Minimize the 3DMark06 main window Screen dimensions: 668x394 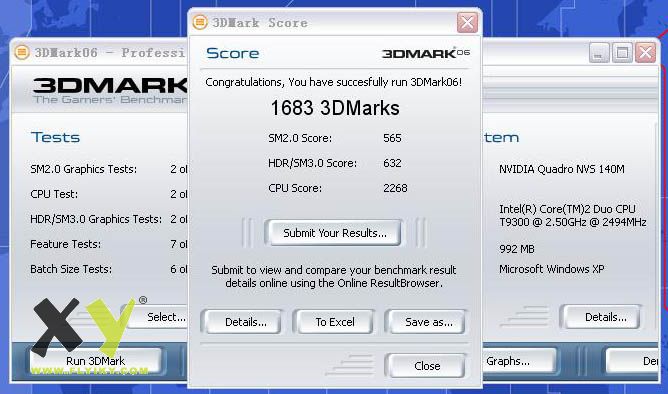point(599,53)
